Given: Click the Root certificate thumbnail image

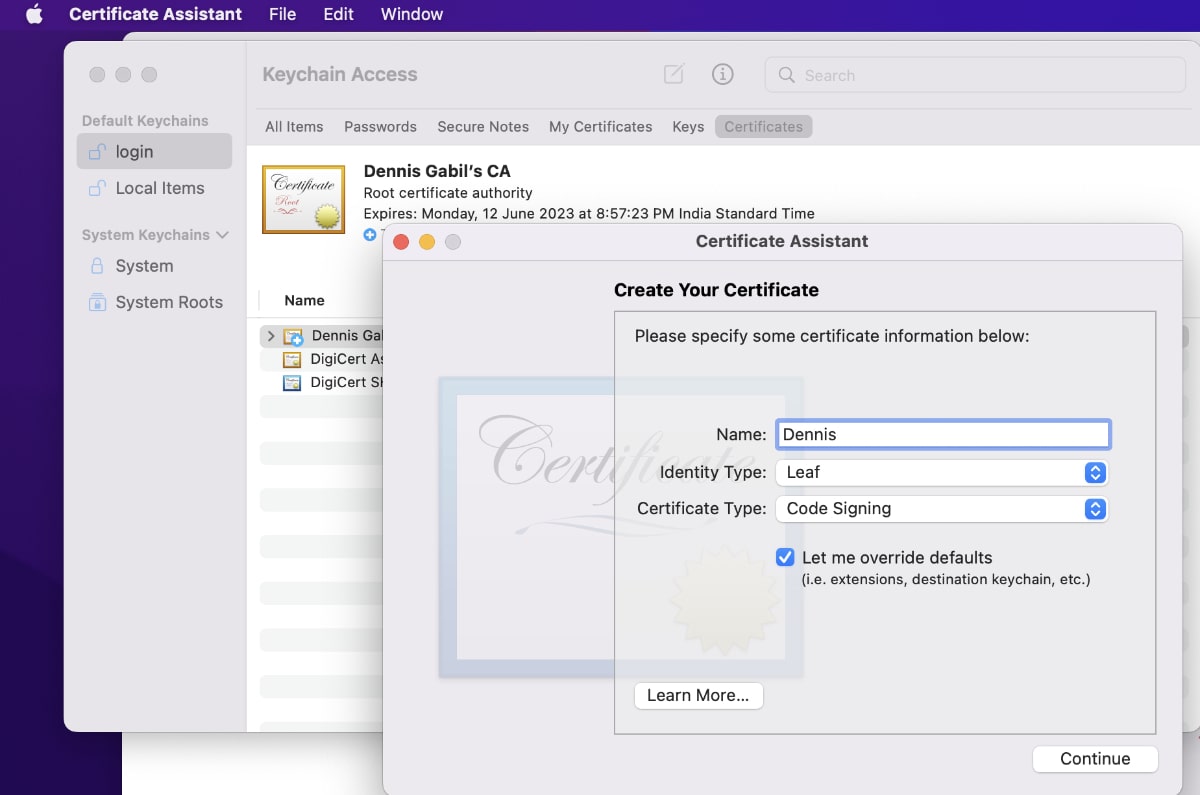Looking at the screenshot, I should pos(303,199).
